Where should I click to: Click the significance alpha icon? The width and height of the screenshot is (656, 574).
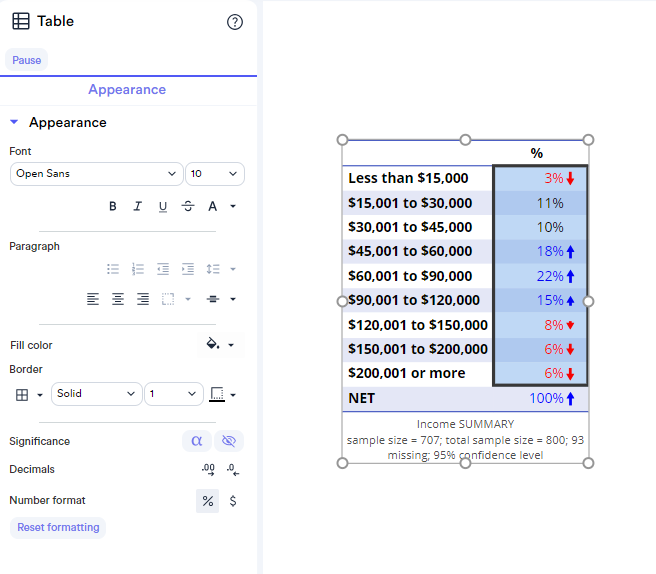click(197, 441)
